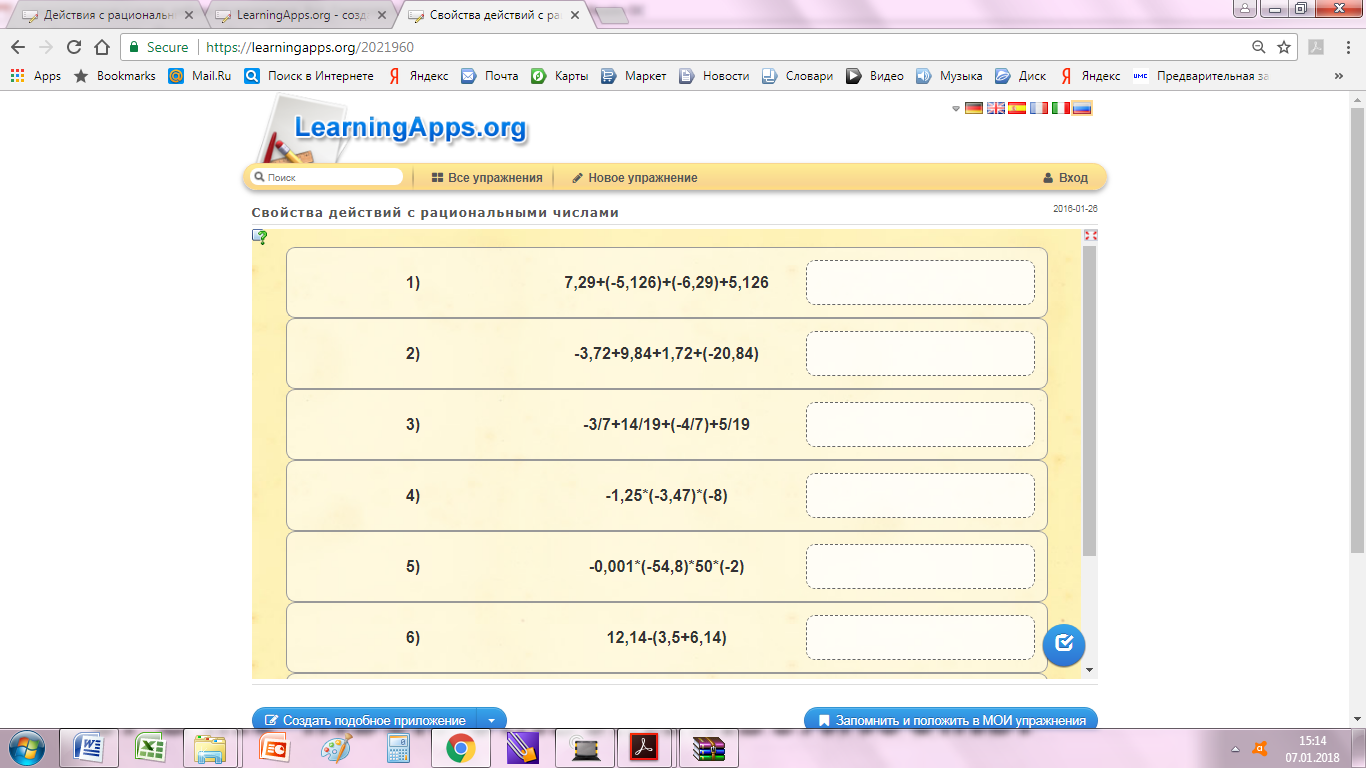Check answers with the blue round button

pyautogui.click(x=1064, y=644)
